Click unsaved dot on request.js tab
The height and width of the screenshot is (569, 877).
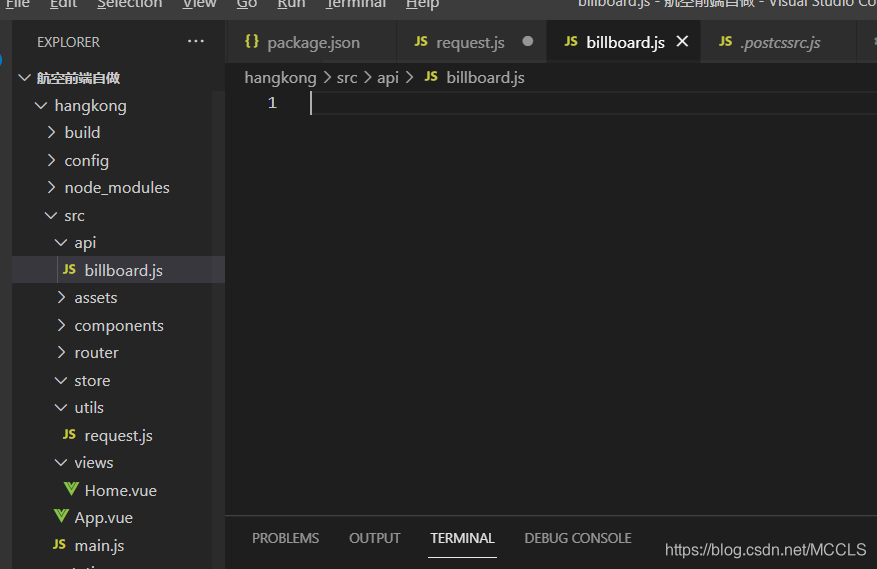527,41
